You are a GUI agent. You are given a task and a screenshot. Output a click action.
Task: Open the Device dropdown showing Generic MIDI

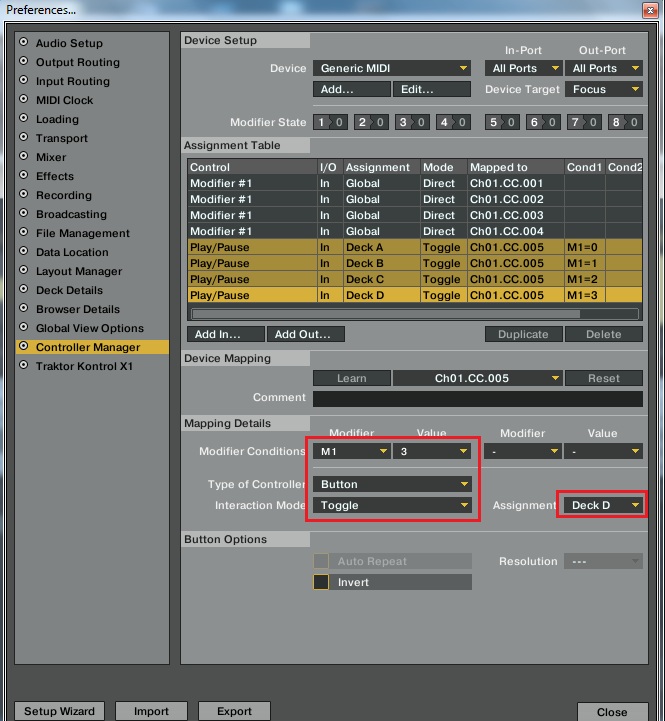392,68
